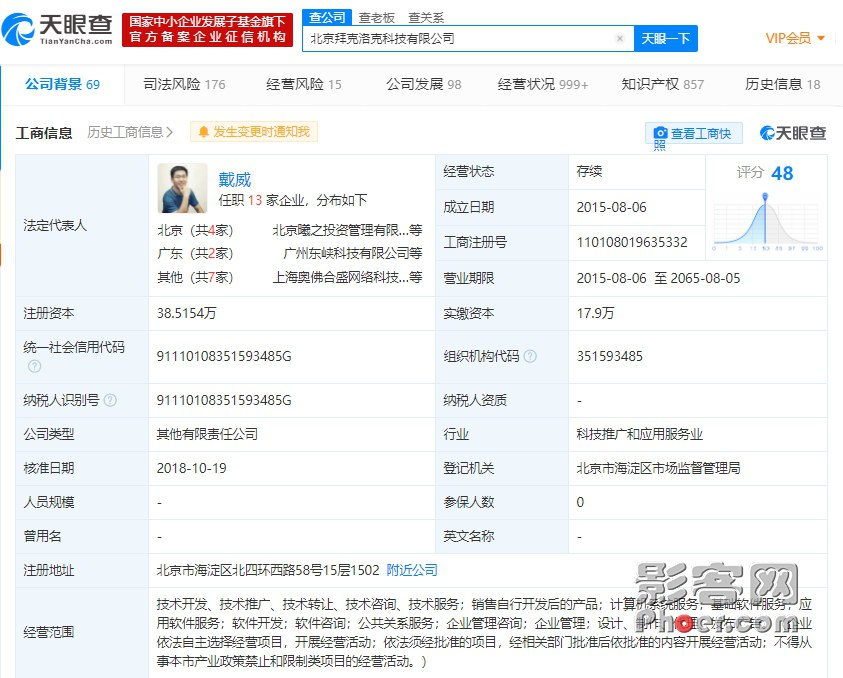Click the 其他 (共7家) region text
The image size is (843, 678).
click(195, 277)
